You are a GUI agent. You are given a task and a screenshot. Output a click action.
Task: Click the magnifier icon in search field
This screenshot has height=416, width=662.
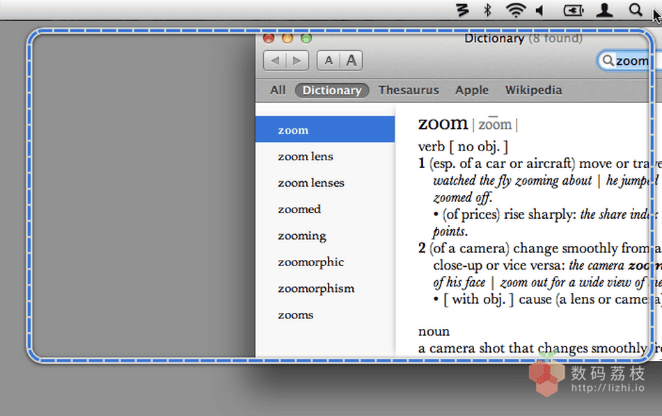point(608,60)
